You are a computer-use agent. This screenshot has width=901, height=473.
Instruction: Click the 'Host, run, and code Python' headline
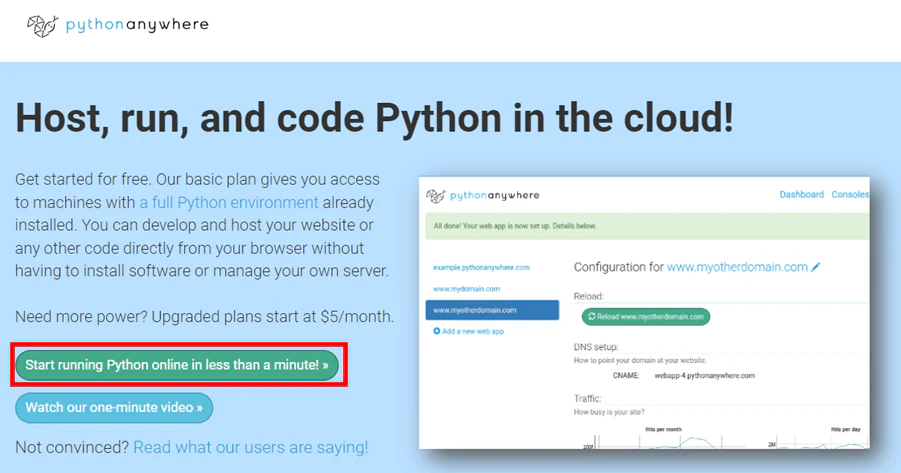(374, 118)
